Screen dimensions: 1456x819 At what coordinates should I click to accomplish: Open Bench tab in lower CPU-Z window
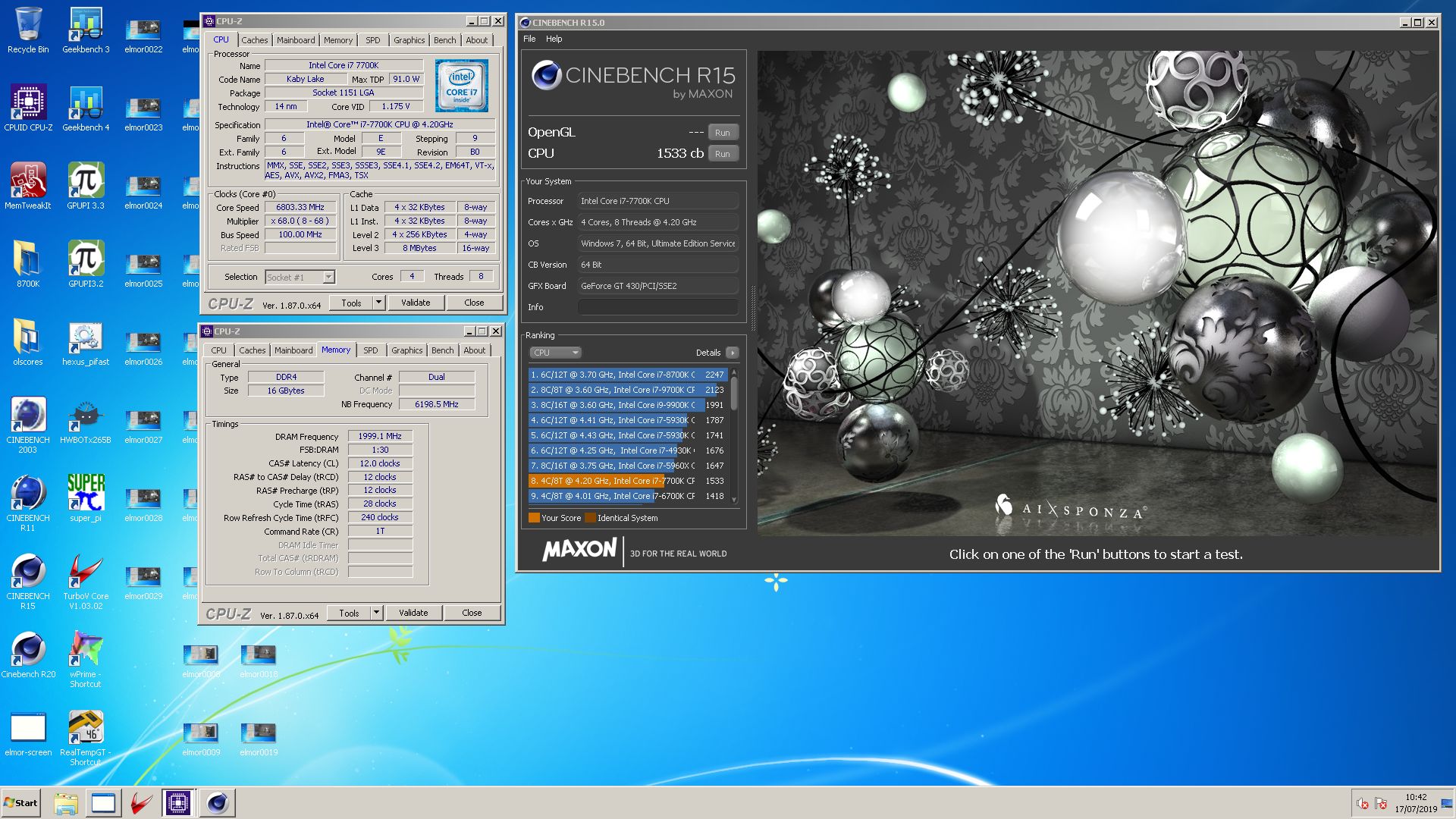(x=442, y=350)
